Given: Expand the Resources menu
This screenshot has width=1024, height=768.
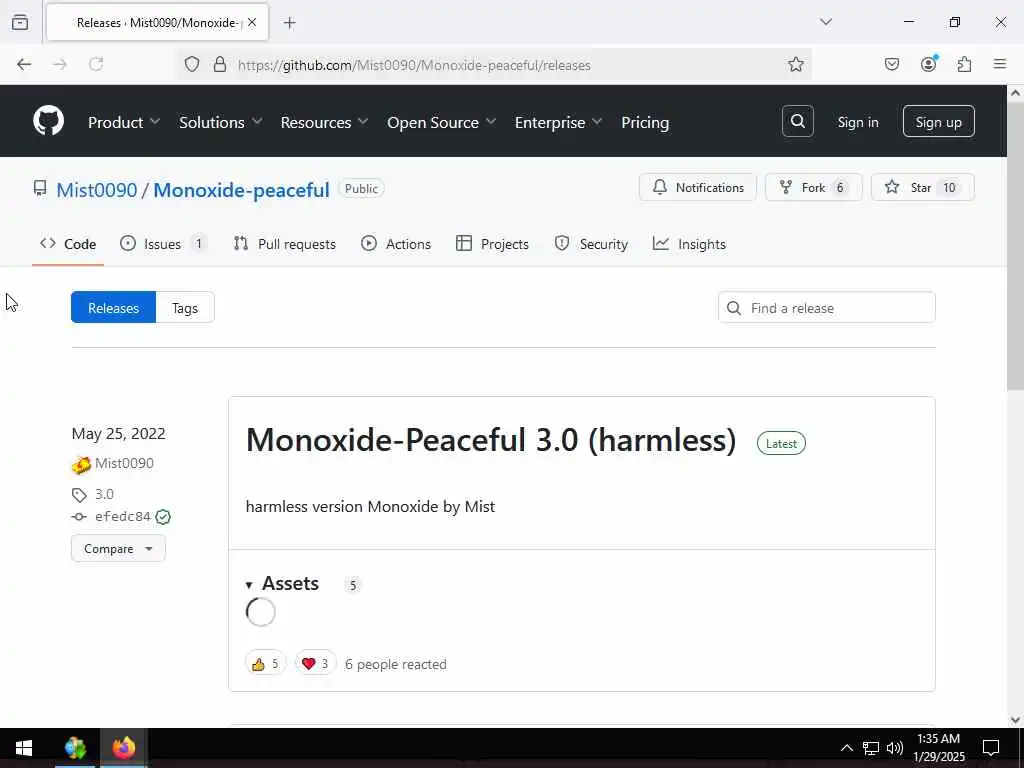Looking at the screenshot, I should pos(324,122).
